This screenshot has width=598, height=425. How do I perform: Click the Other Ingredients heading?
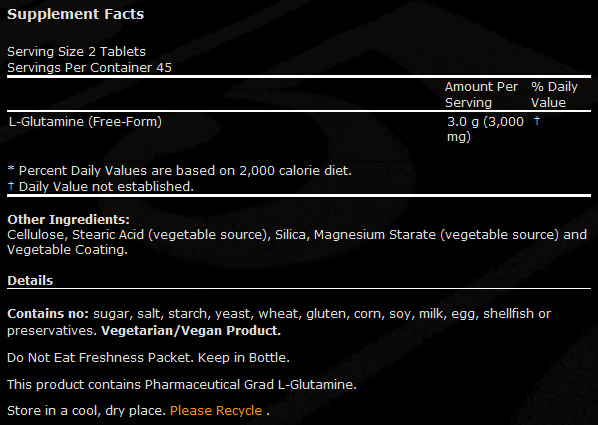pos(68,219)
